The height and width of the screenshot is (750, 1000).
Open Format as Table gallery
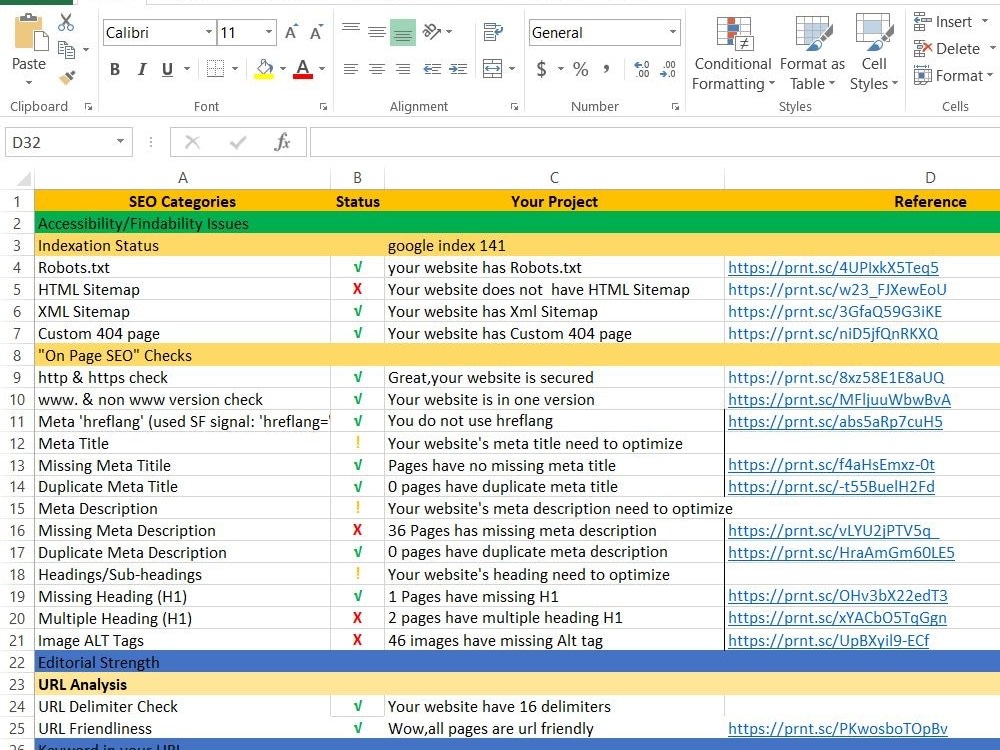812,54
